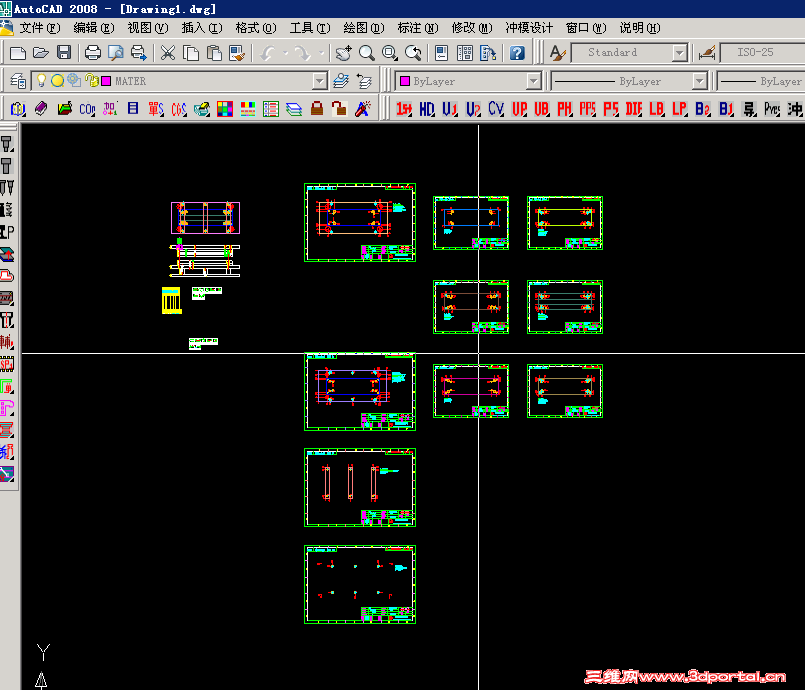This screenshot has height=690, width=805.
Task: Click Make Object's Layer Current icon
Action: click(341, 81)
